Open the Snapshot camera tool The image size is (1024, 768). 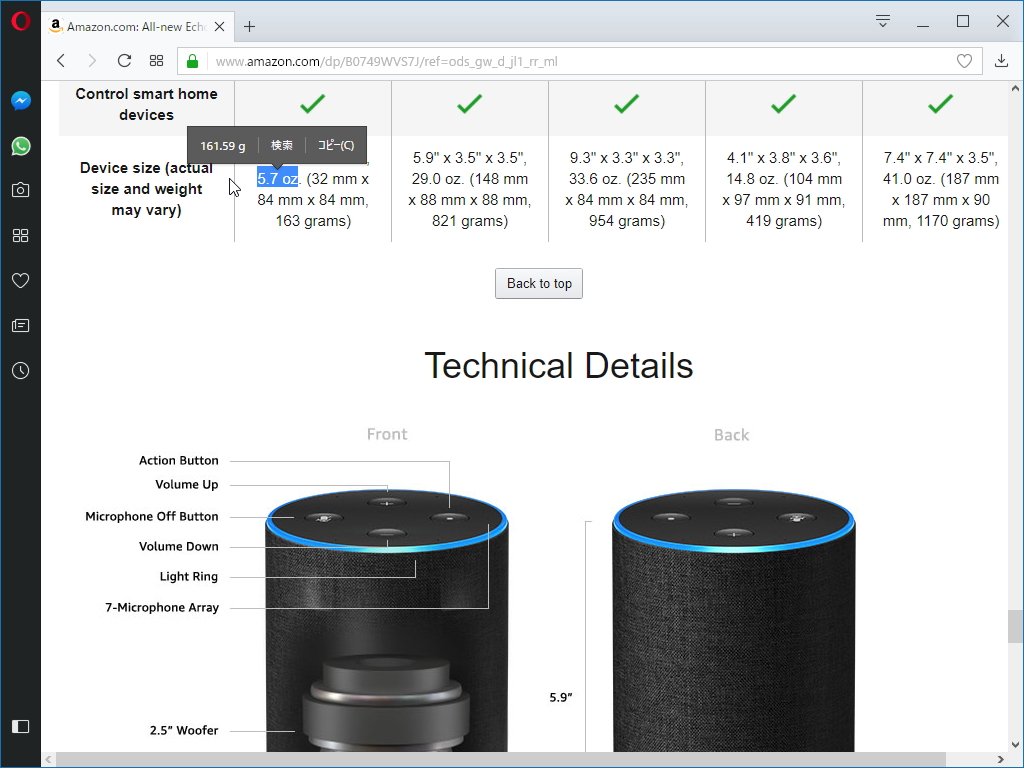click(20, 190)
